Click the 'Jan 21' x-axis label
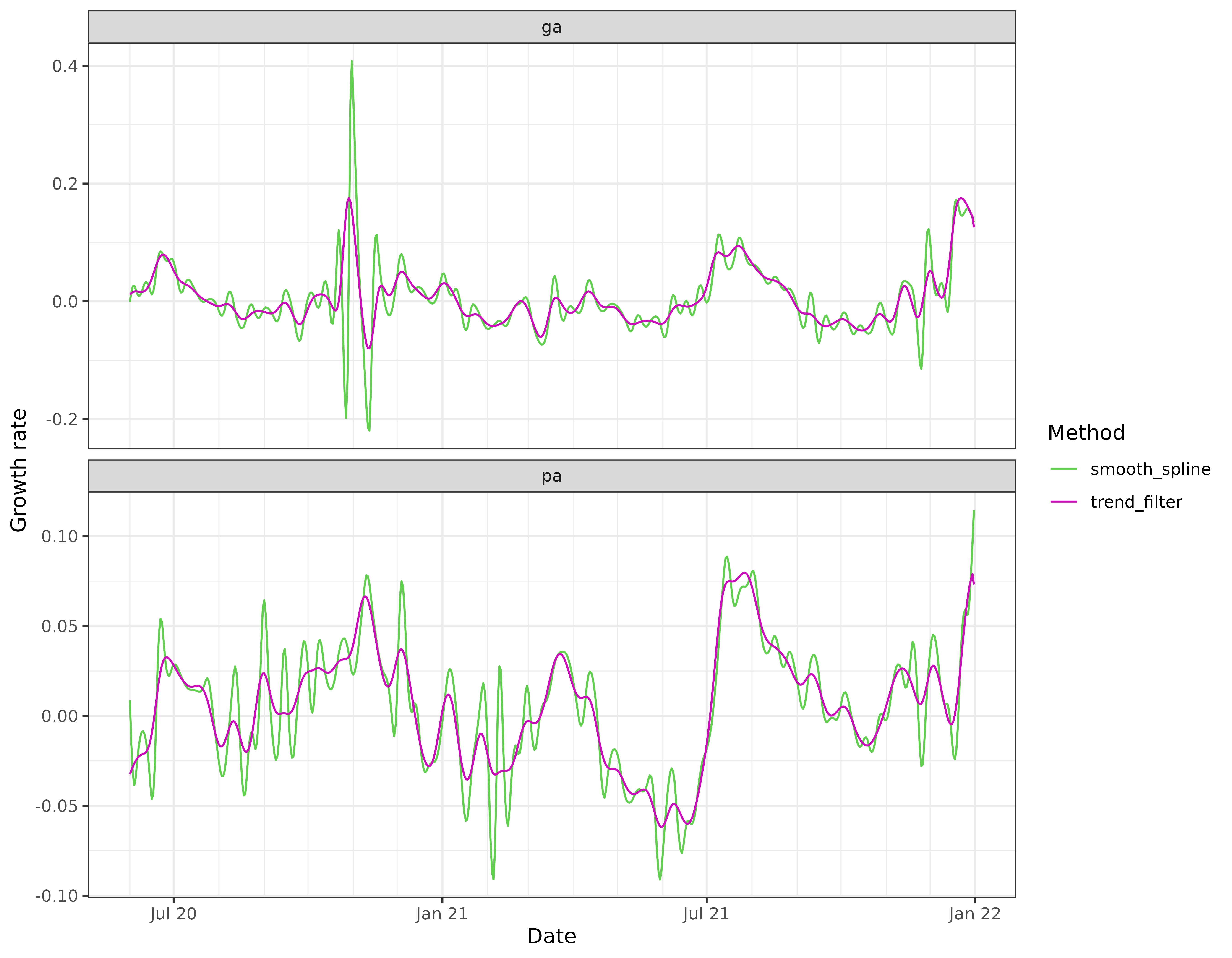1232x958 pixels. pos(442,914)
